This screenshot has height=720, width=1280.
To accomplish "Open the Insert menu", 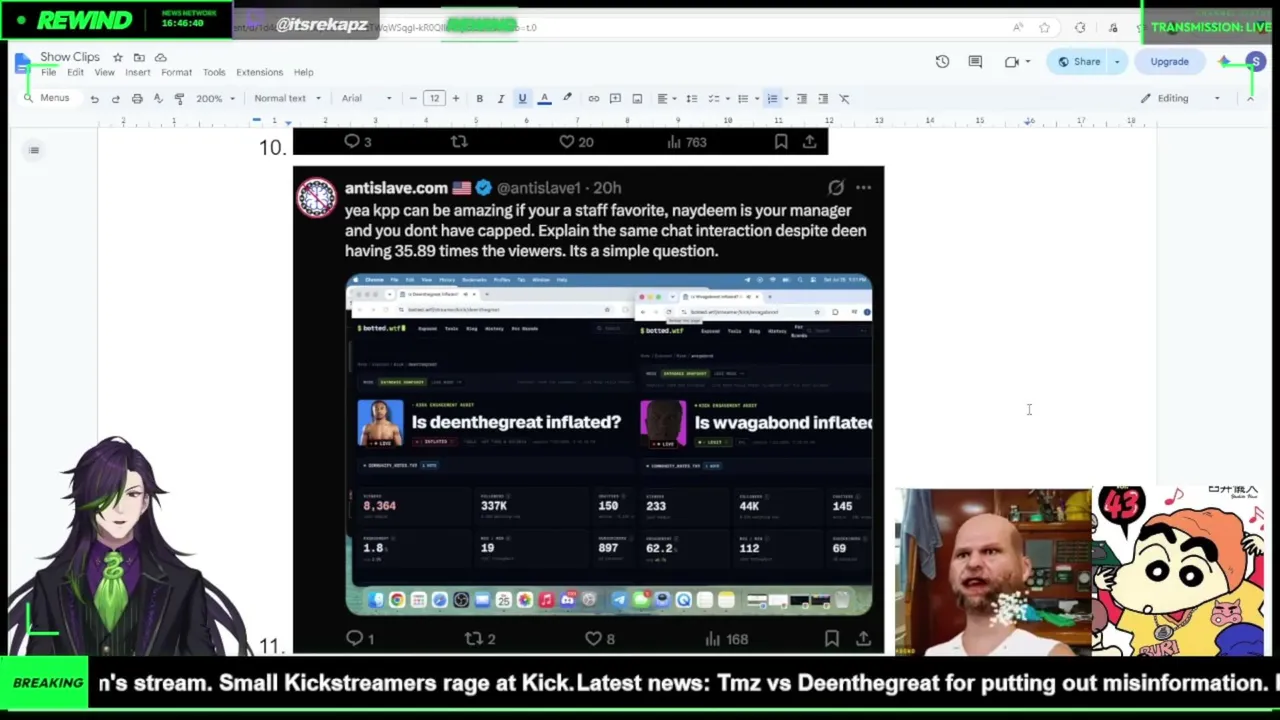I will click(138, 72).
